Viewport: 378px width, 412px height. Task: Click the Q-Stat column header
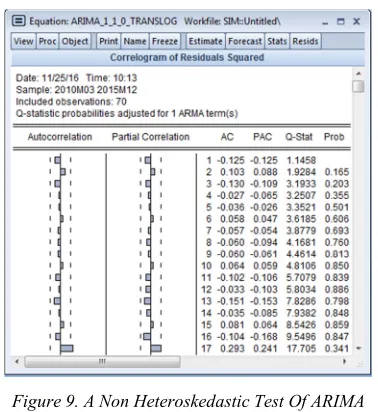tap(299, 137)
